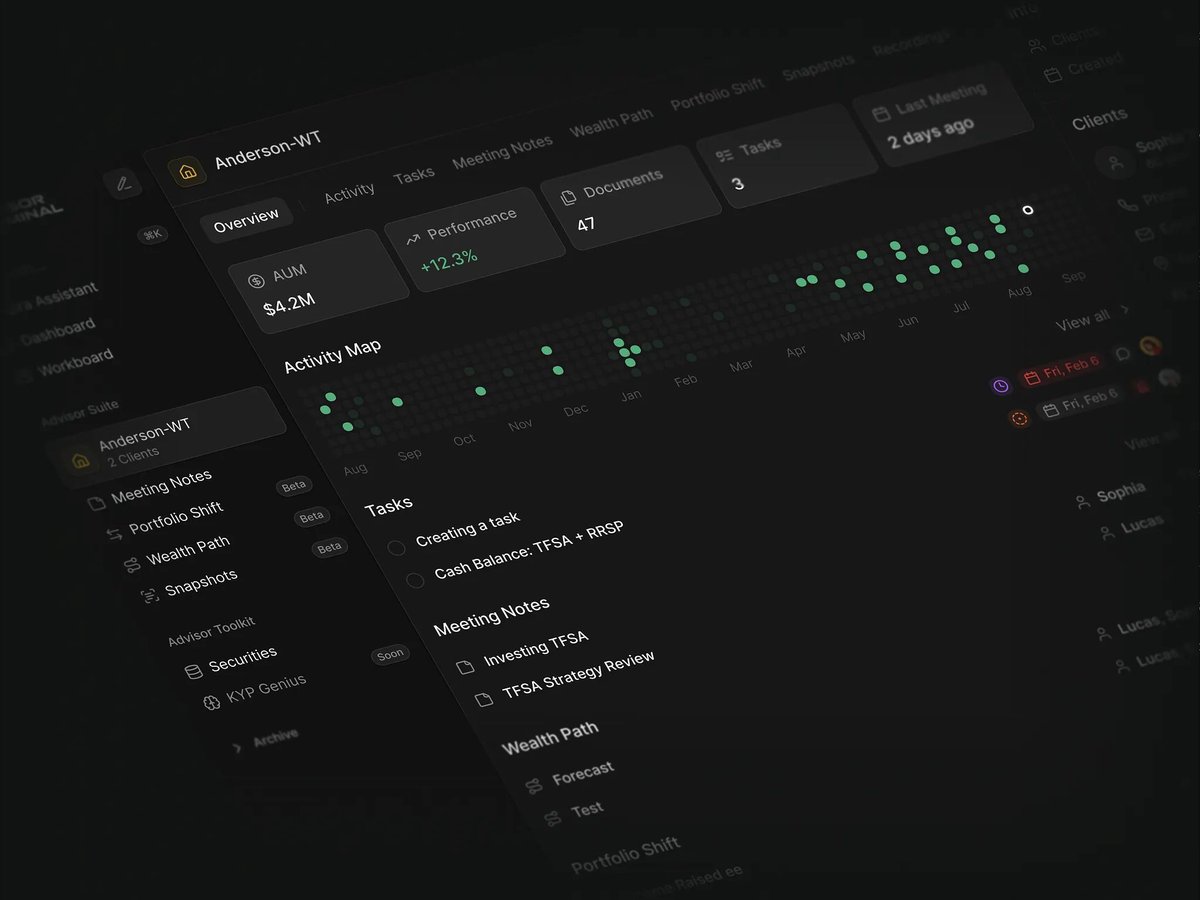
Task: Open the Forecast wealth path
Action: click(x=583, y=773)
